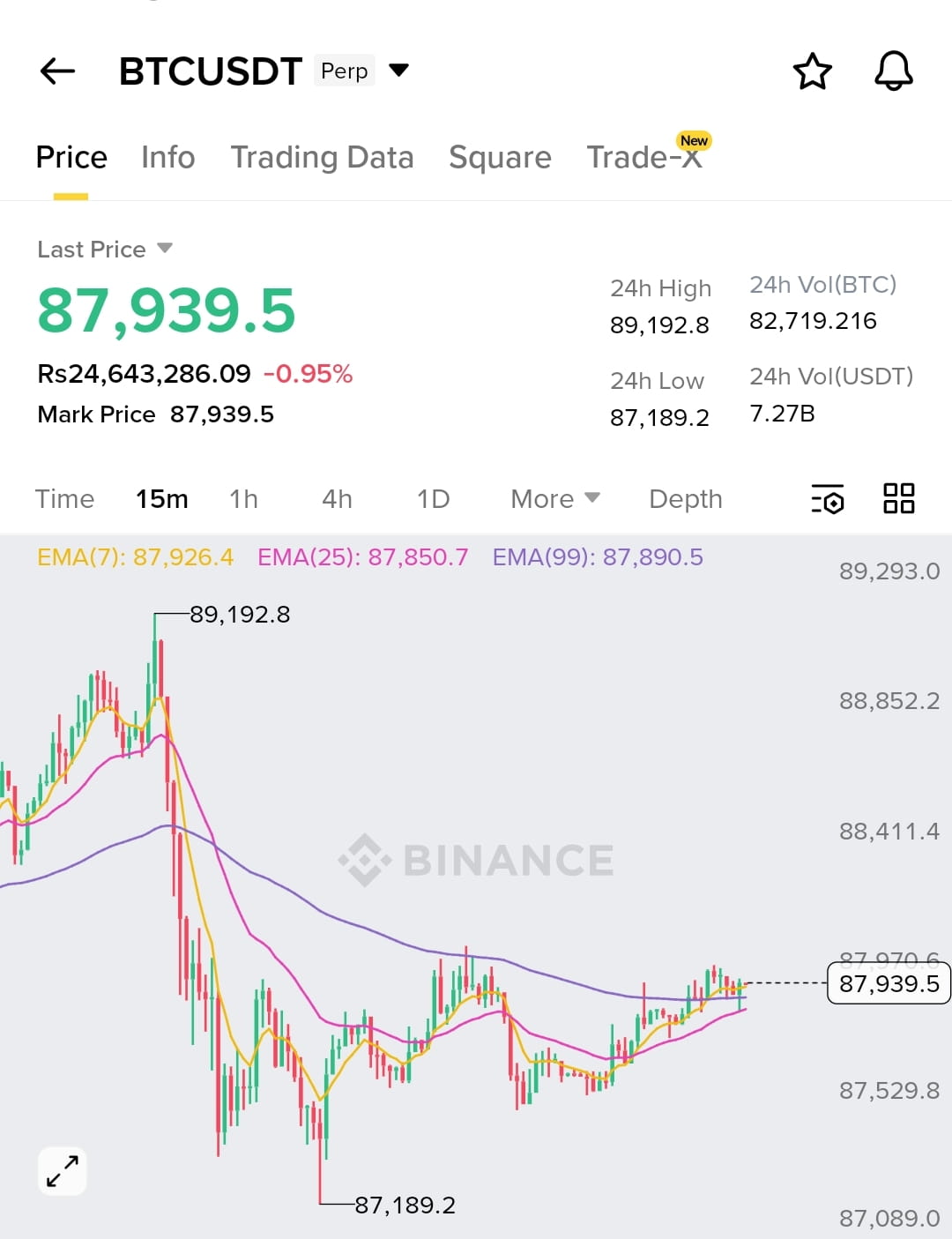The height and width of the screenshot is (1239, 952).
Task: Tap the back arrow icon
Action: pyautogui.click(x=58, y=71)
